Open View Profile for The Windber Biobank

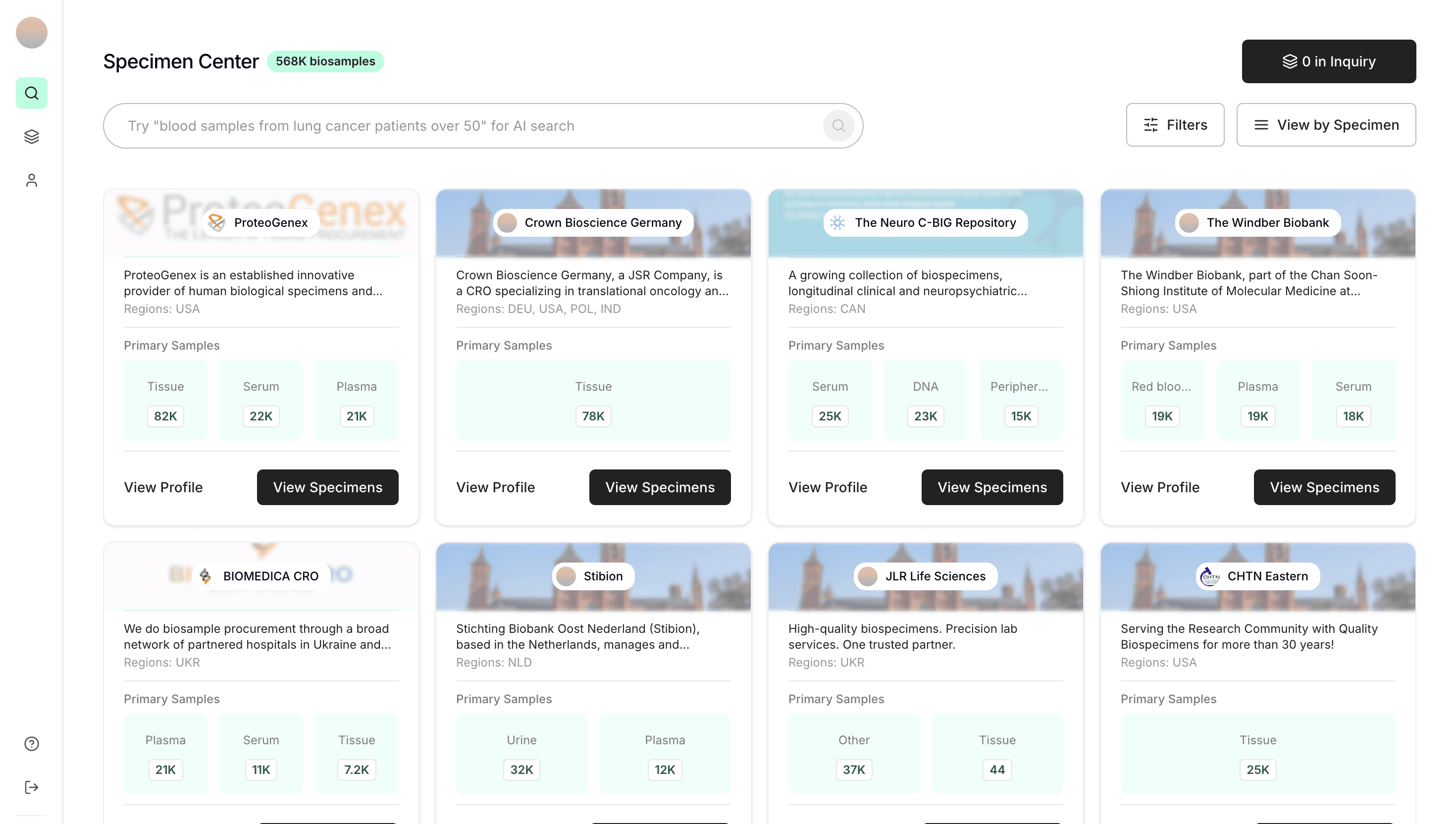1159,487
